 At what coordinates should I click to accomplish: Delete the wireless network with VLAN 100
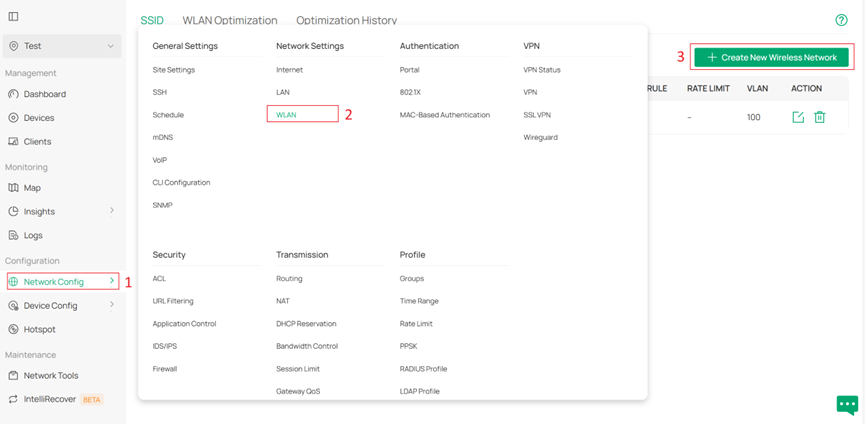pyautogui.click(x=820, y=117)
